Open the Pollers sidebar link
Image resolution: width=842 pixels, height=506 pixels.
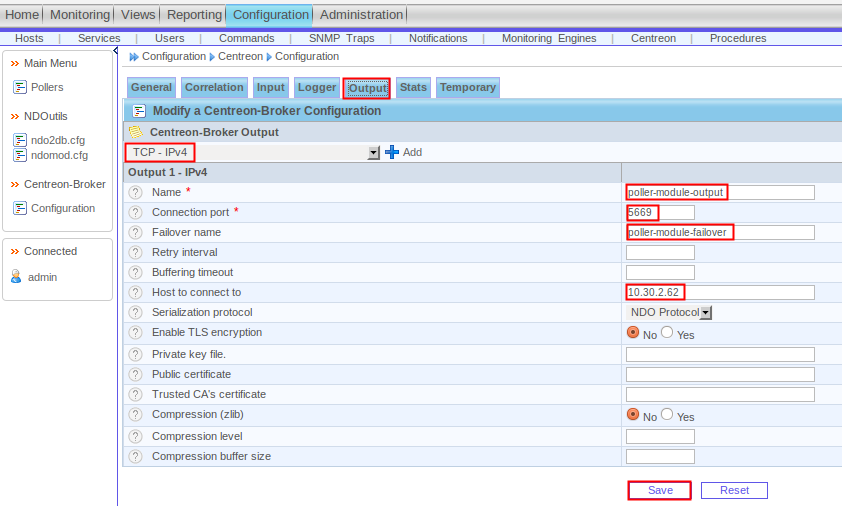47,87
